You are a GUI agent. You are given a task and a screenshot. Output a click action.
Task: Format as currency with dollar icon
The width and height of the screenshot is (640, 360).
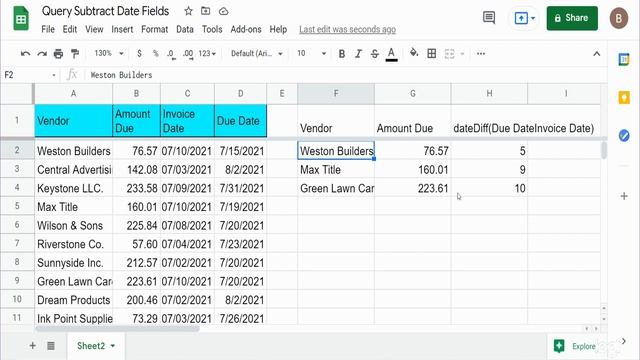(140, 53)
